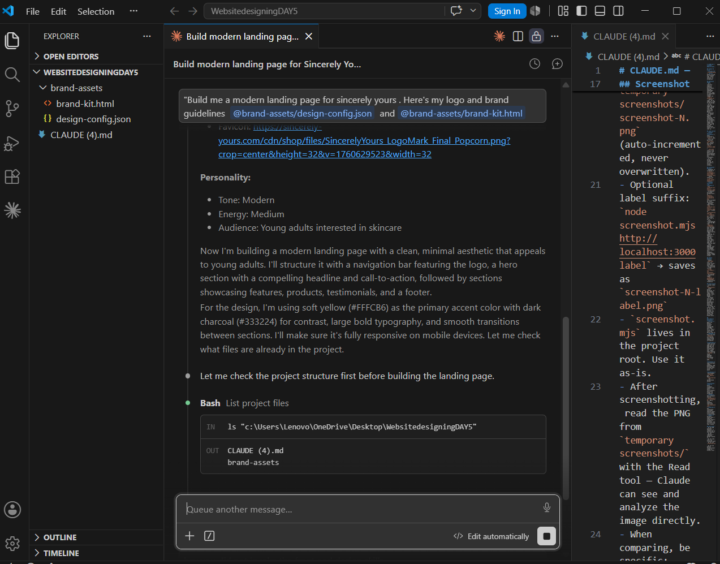Stop the running Claude response
Screen dimensions: 720x564
[x=546, y=536]
